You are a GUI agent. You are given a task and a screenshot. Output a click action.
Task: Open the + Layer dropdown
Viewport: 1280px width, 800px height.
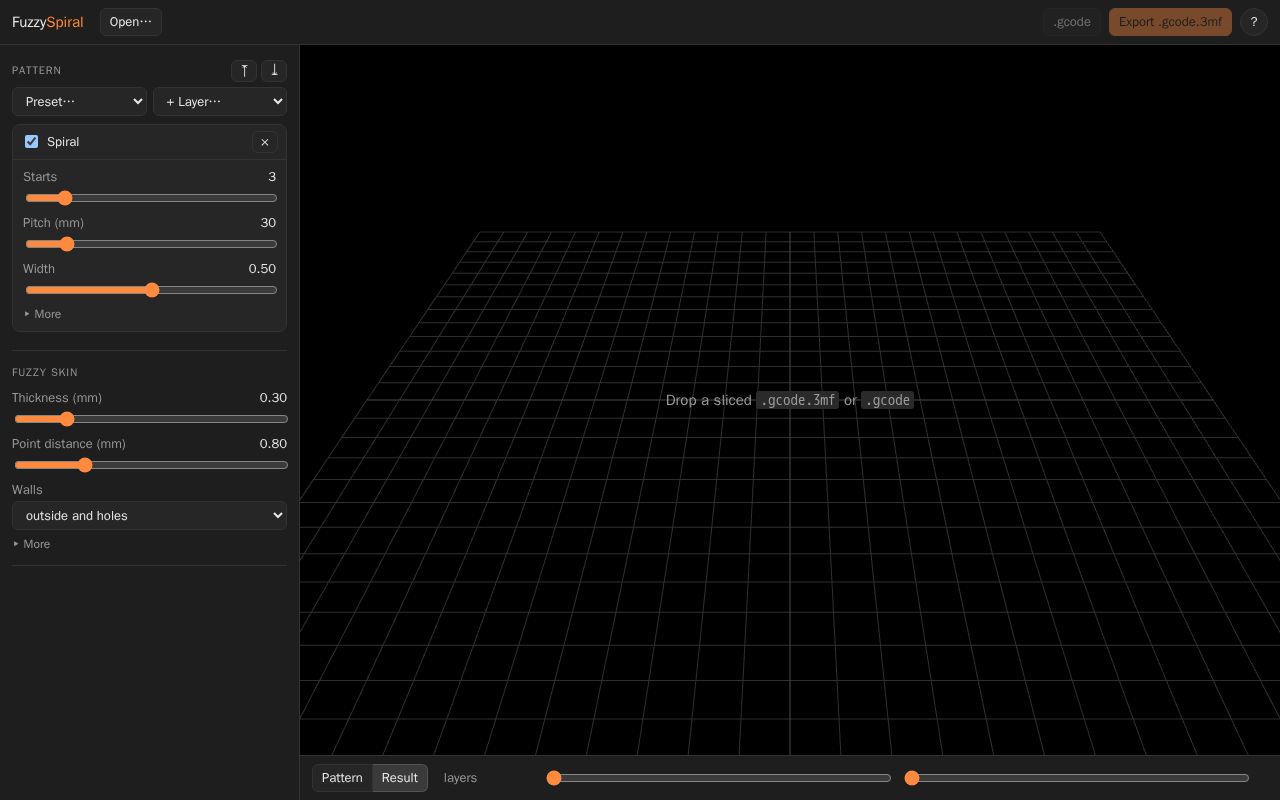pos(220,101)
